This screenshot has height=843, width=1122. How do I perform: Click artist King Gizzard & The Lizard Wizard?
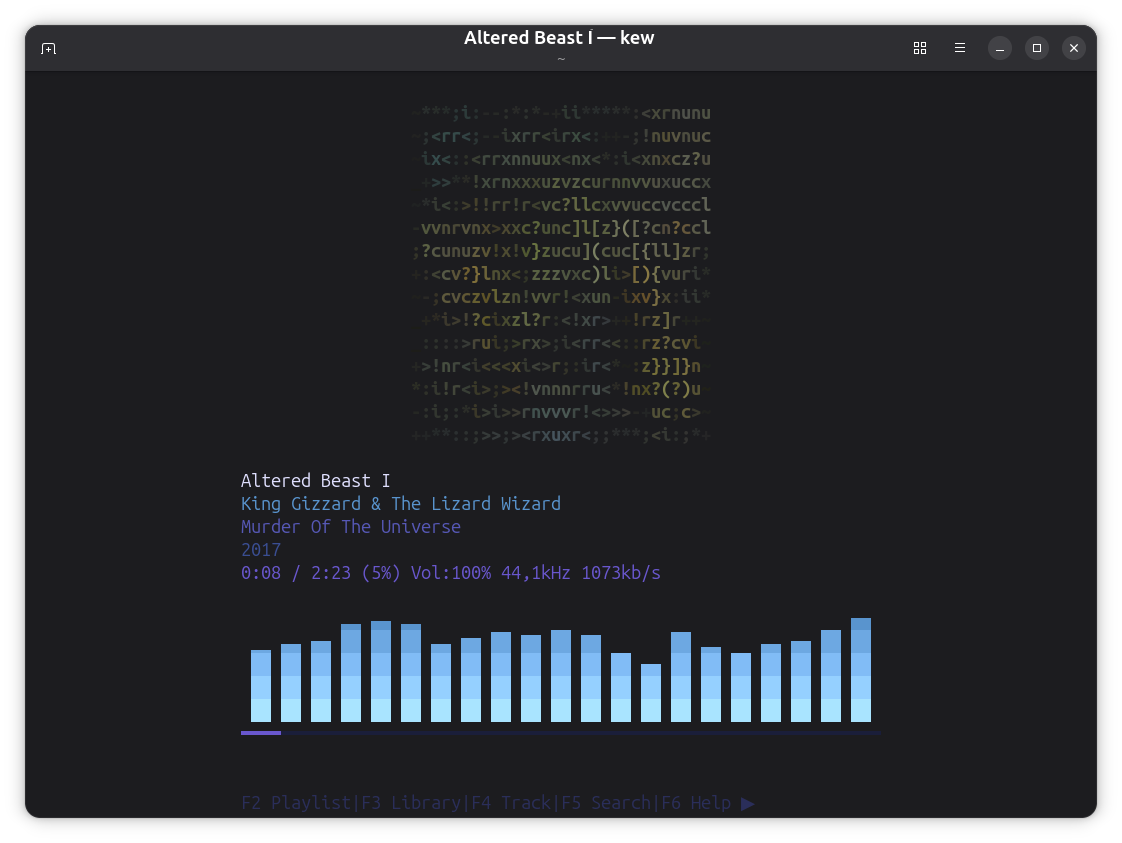(400, 504)
